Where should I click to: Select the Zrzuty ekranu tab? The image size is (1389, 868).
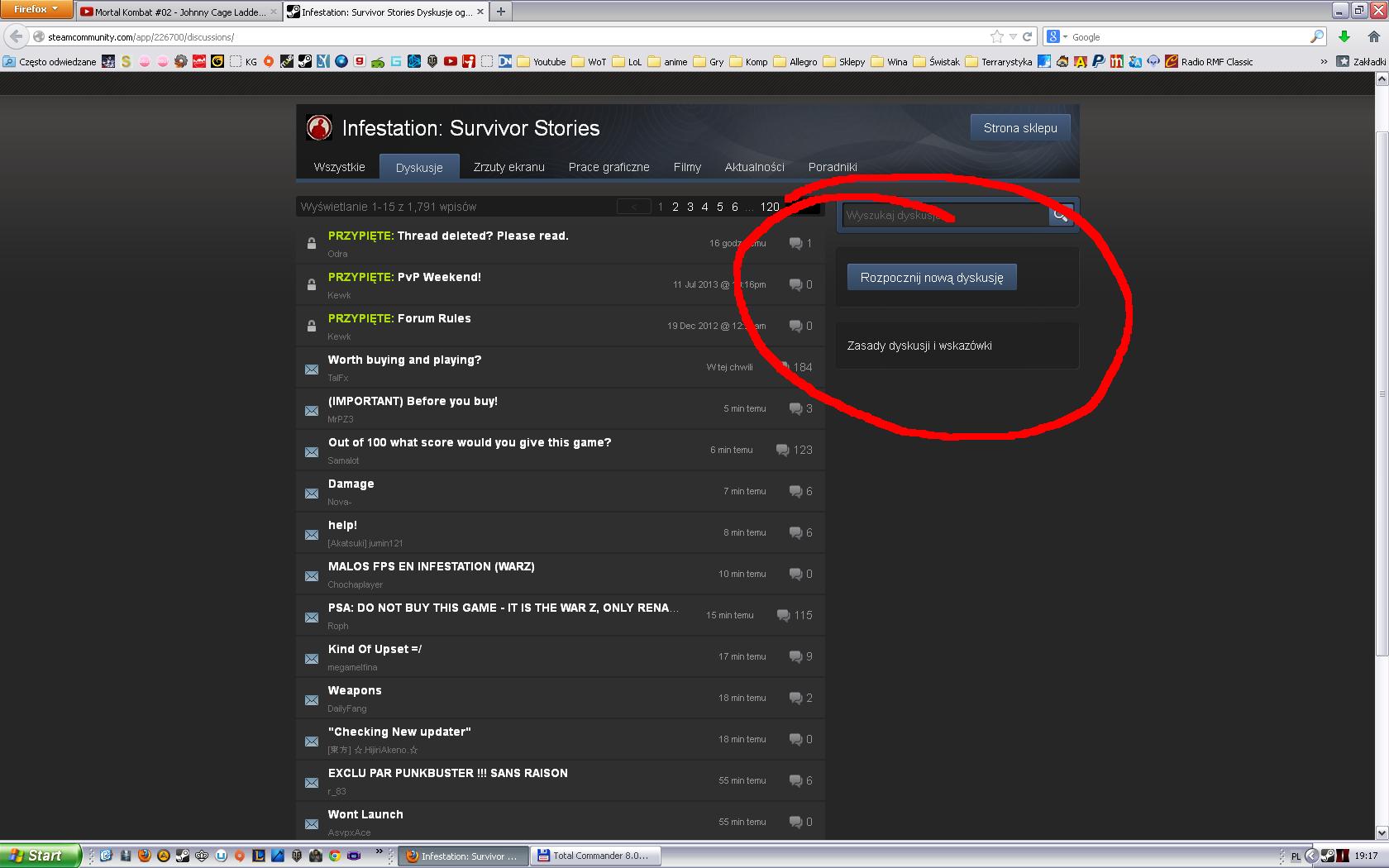click(x=508, y=167)
